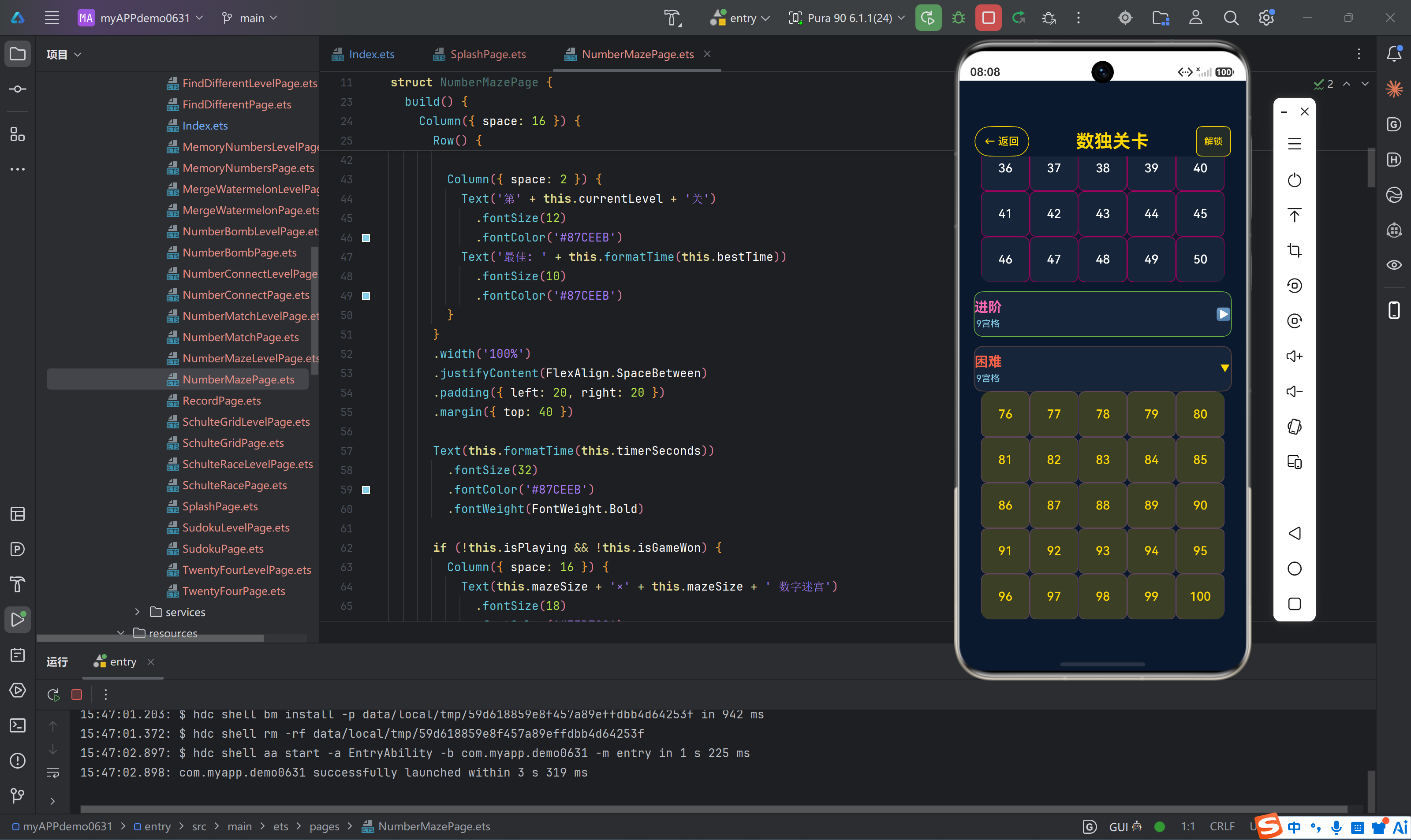Open the Problems tool window icon
The height and width of the screenshot is (840, 1411).
pyautogui.click(x=18, y=760)
